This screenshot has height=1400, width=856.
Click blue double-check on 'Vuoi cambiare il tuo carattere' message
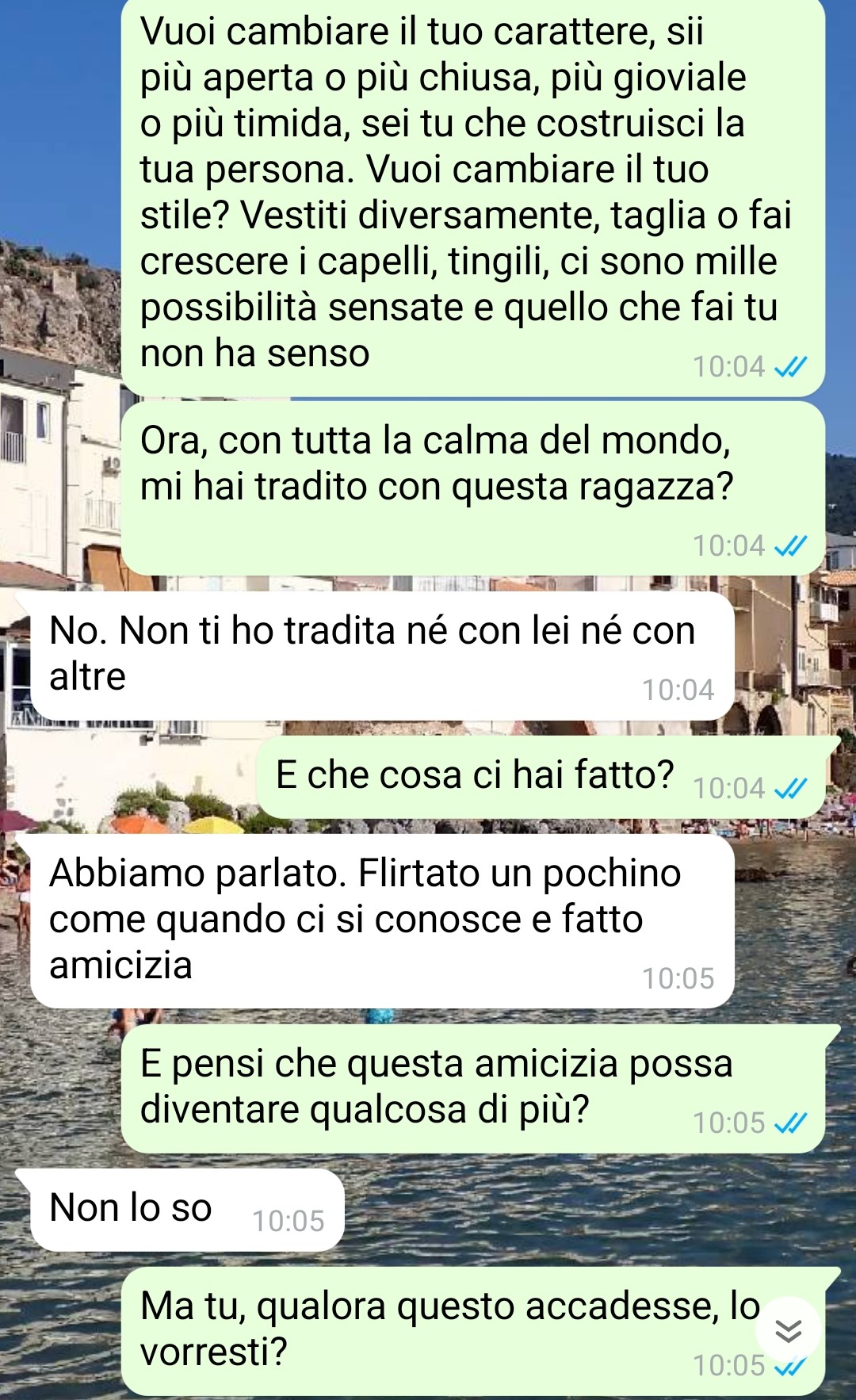click(789, 366)
